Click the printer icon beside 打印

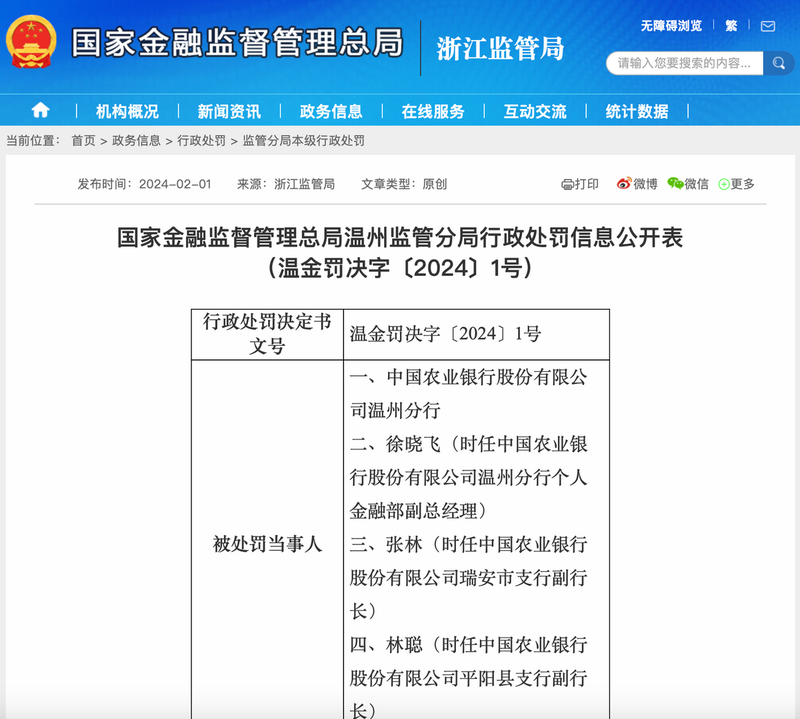point(567,184)
